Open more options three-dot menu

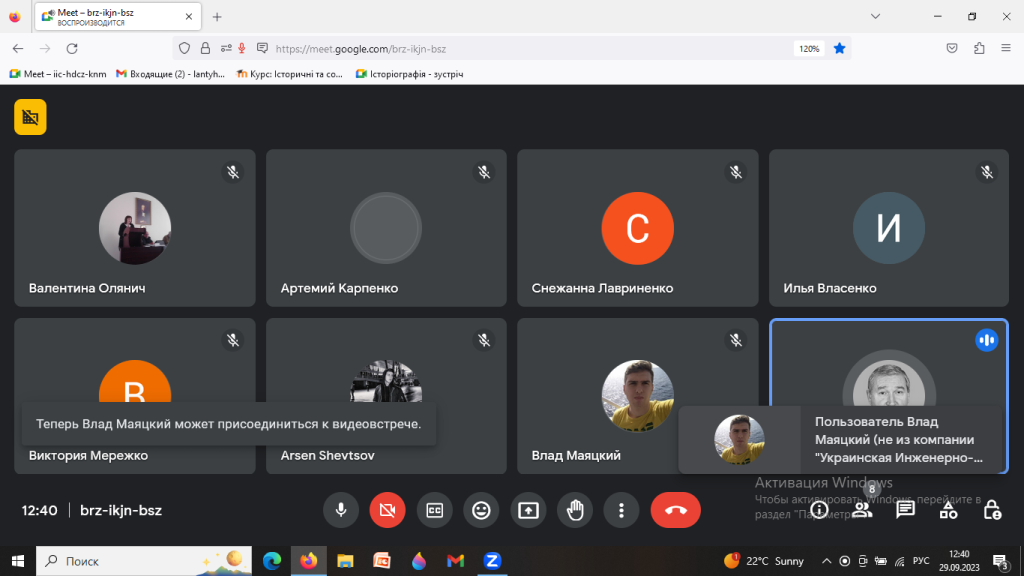(x=621, y=510)
